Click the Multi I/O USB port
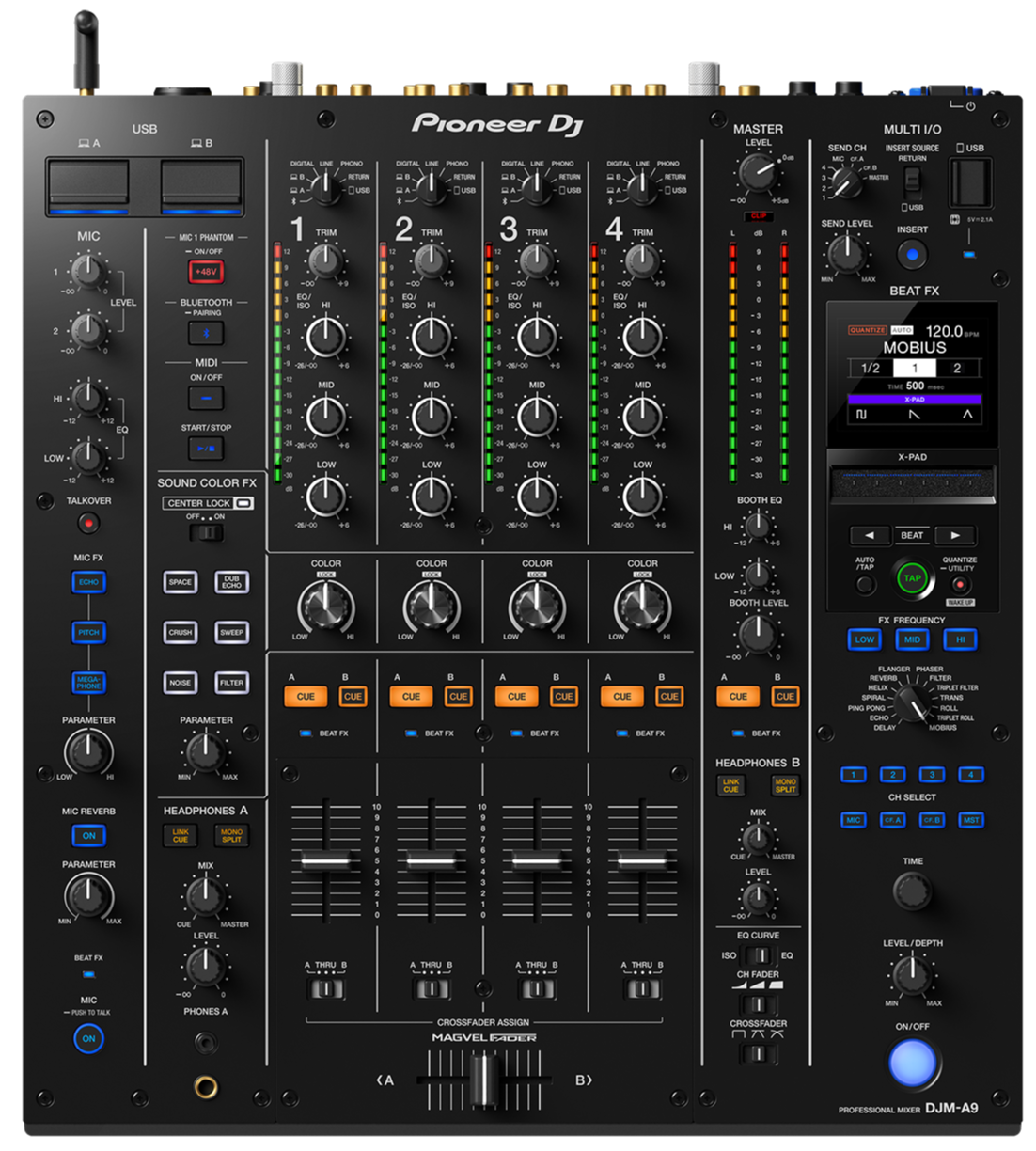This screenshot has width=1036, height=1151. pos(971,182)
